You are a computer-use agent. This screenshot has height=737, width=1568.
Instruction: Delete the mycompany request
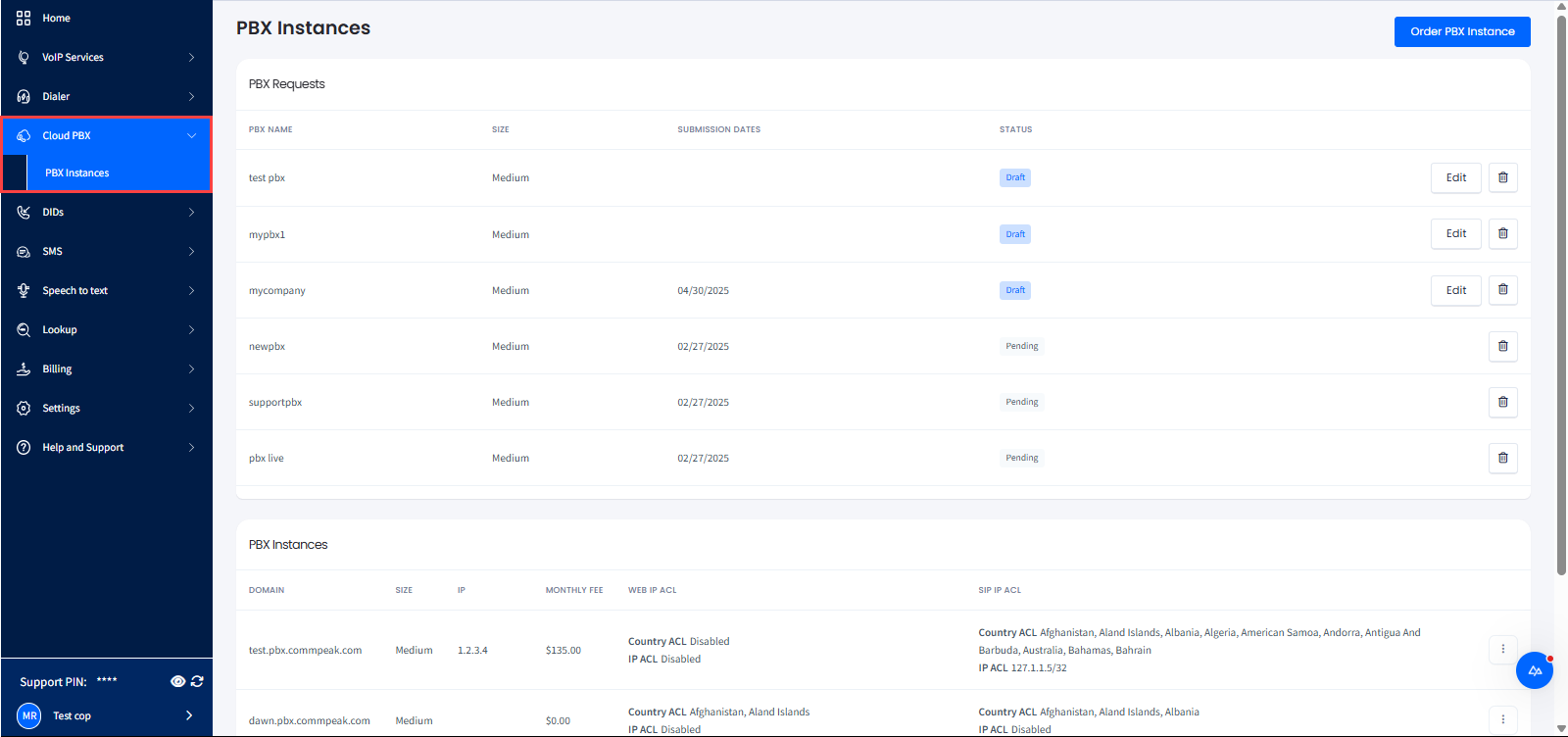tap(1502, 289)
